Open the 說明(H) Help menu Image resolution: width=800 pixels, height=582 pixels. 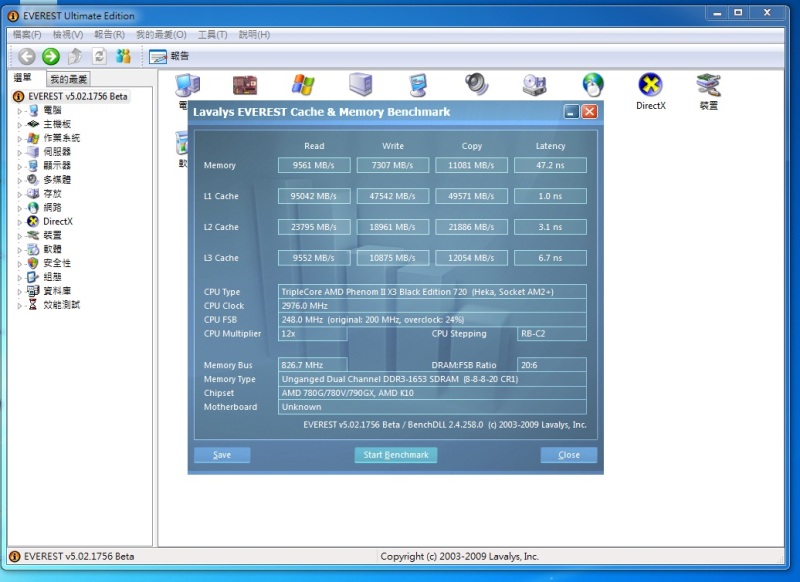coord(254,35)
